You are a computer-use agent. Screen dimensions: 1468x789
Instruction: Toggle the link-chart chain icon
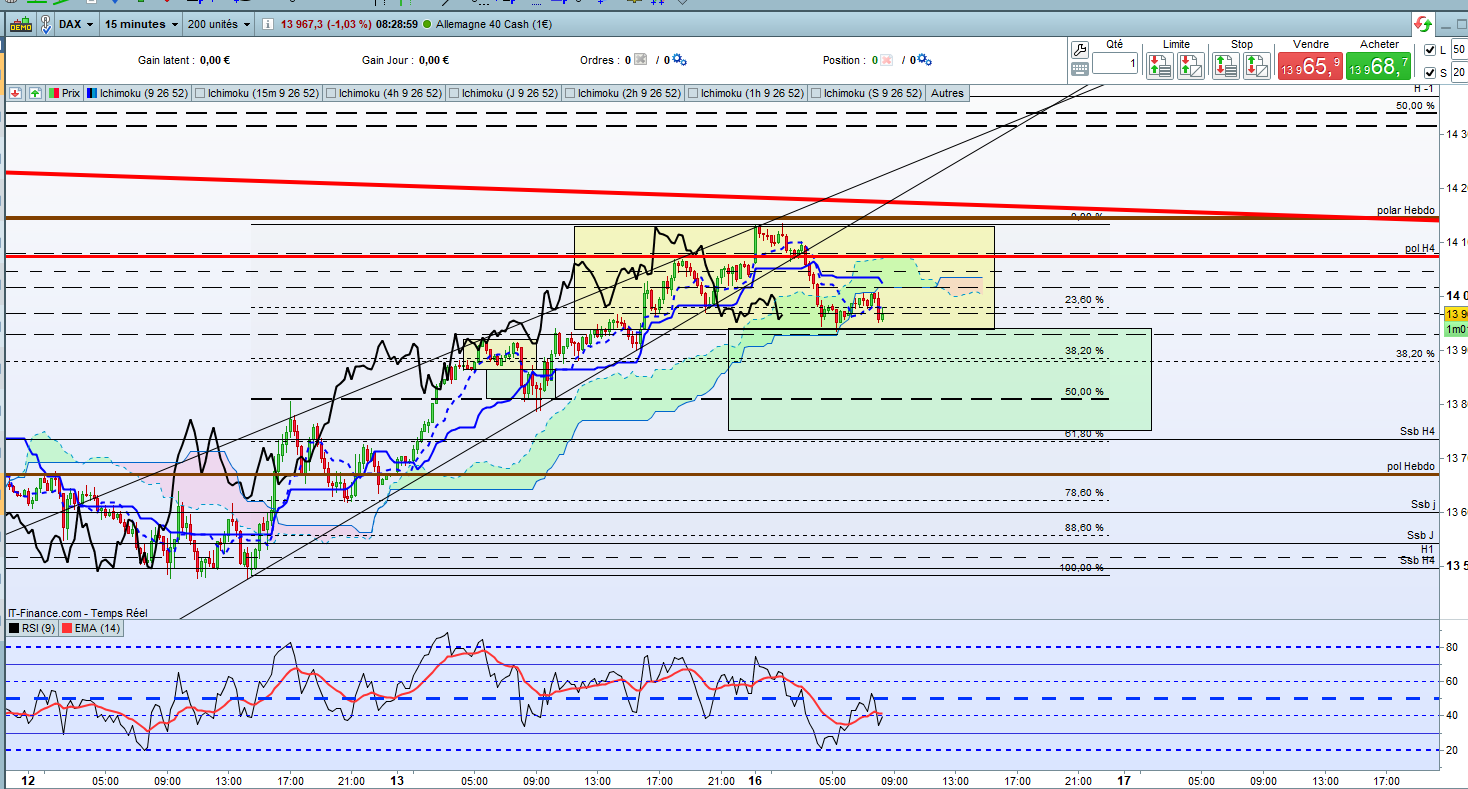(x=46, y=23)
